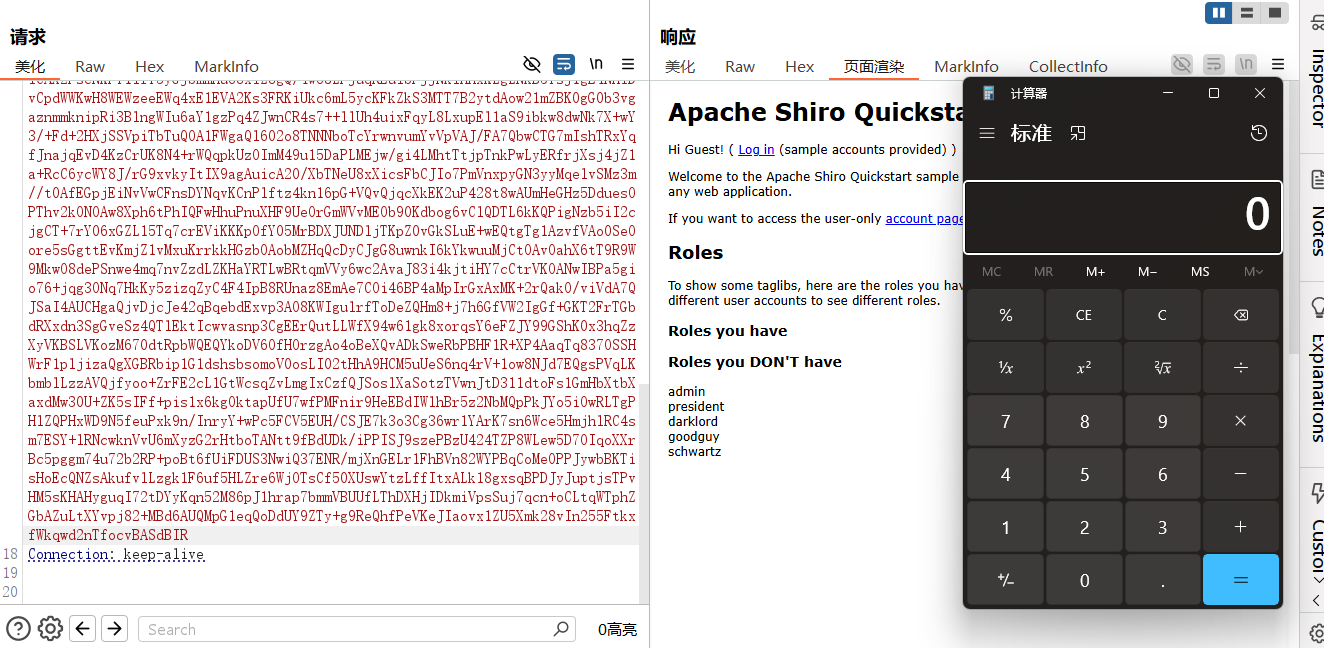1324x648 pixels.
Task: Click 'Connection: keep-alive' header line
Action: point(116,554)
